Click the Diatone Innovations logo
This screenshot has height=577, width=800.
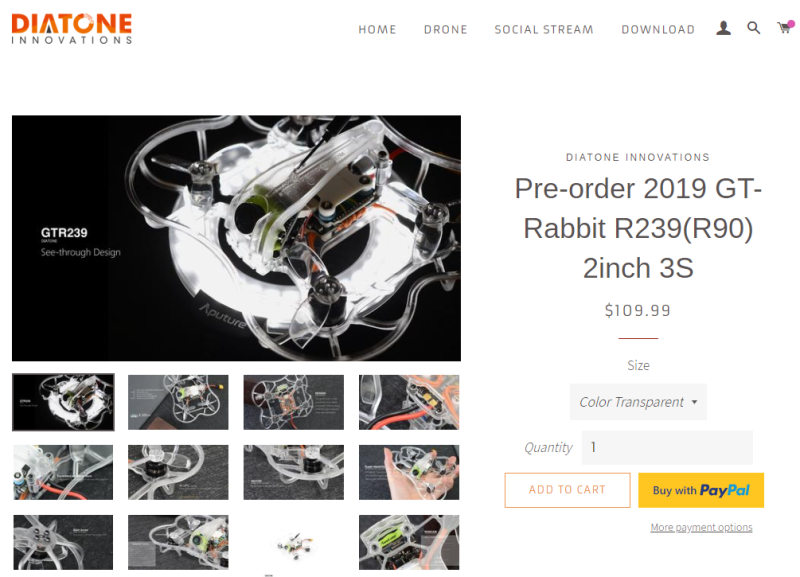pyautogui.click(x=72, y=29)
